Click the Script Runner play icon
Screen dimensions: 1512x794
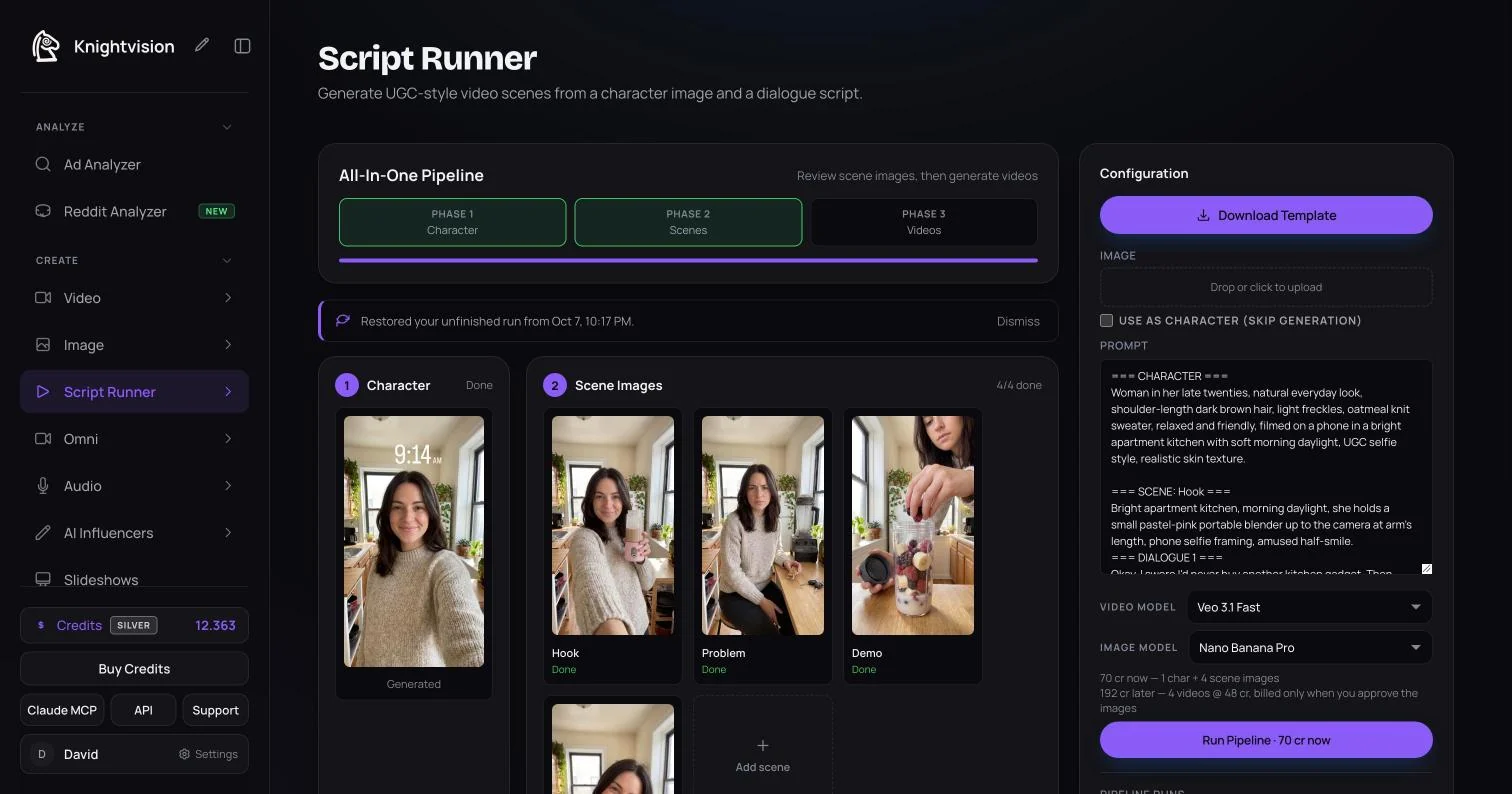coord(43,392)
